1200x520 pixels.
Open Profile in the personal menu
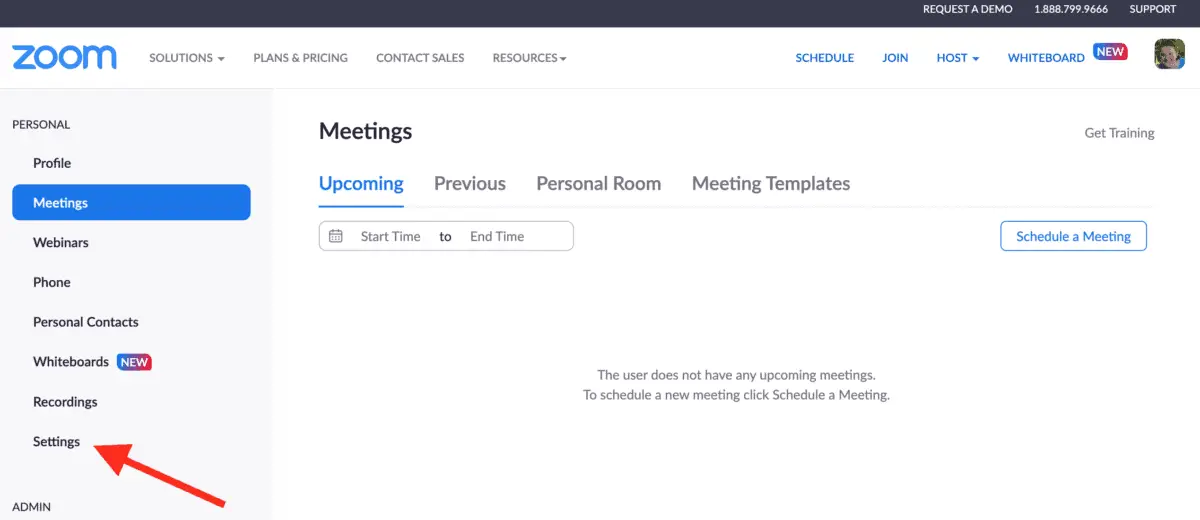52,163
